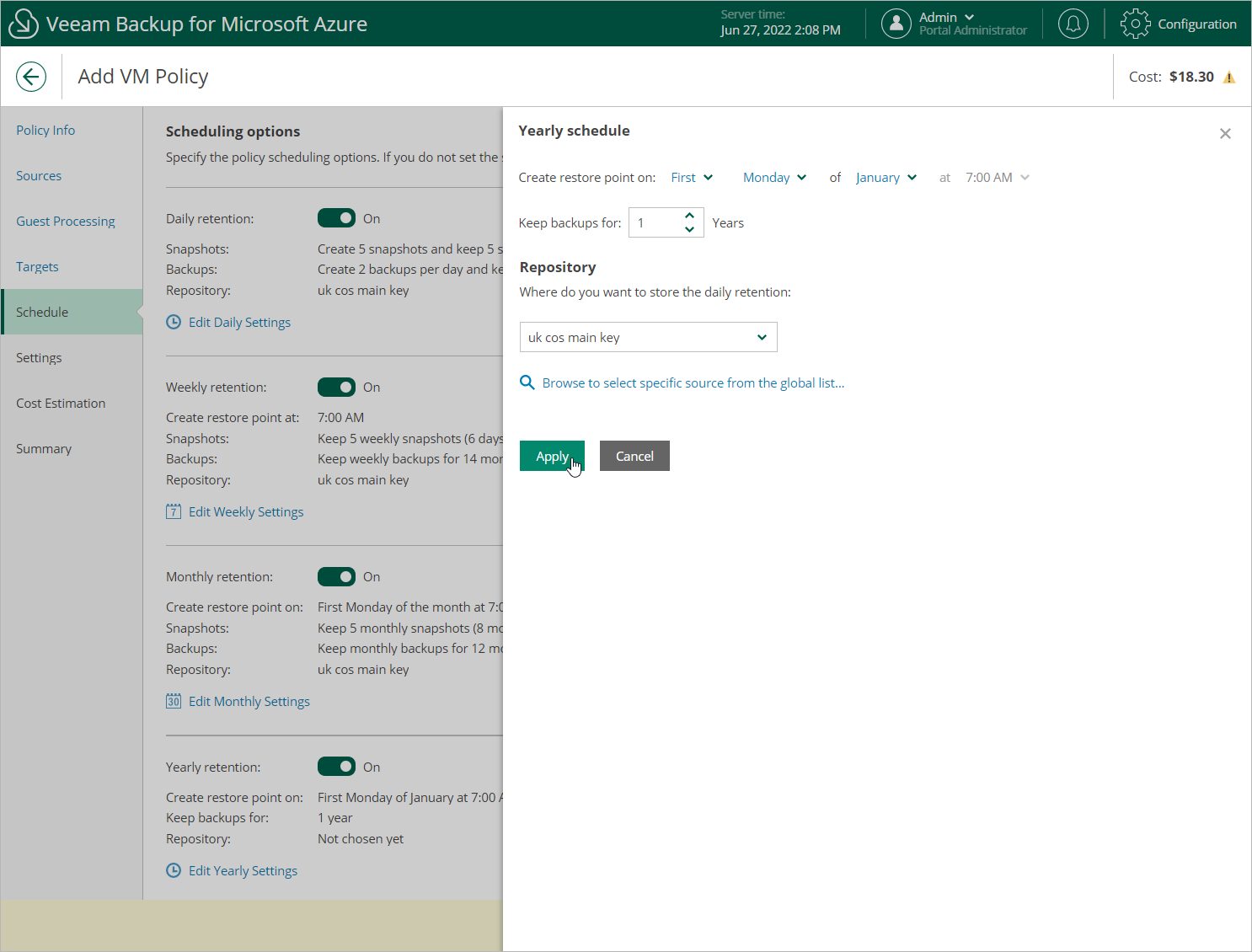Click the calendar icon beside Edit Monthly Settings
The width and height of the screenshot is (1252, 952).
tap(174, 701)
